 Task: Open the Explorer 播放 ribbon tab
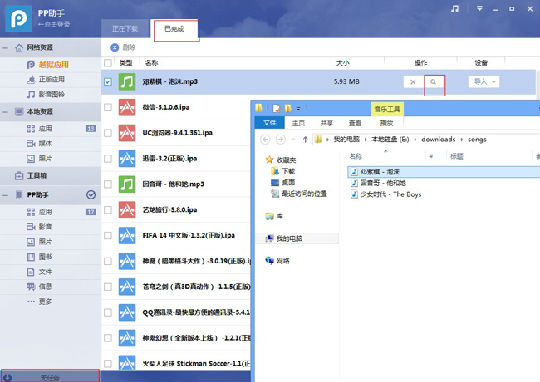pos(386,123)
